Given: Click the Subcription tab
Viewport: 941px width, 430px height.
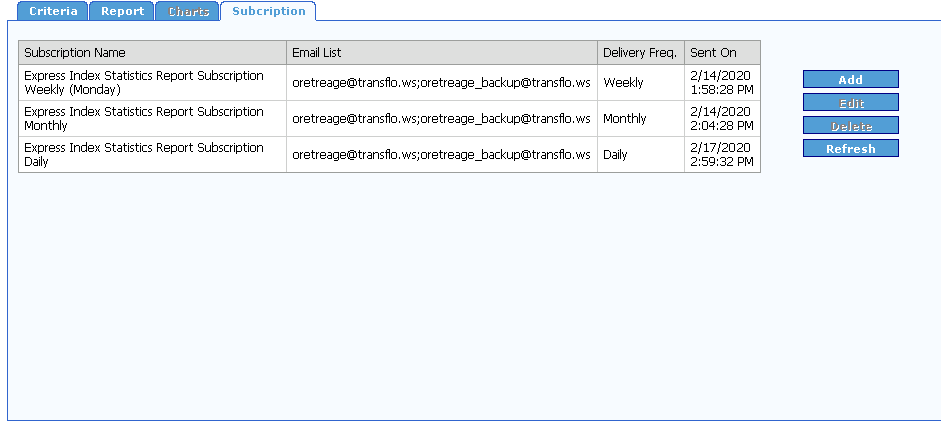Looking at the screenshot, I should 268,11.
